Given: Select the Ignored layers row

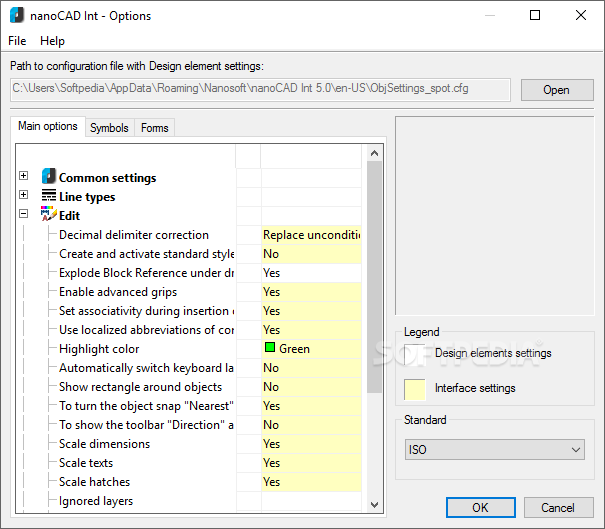Looking at the screenshot, I should (x=96, y=501).
